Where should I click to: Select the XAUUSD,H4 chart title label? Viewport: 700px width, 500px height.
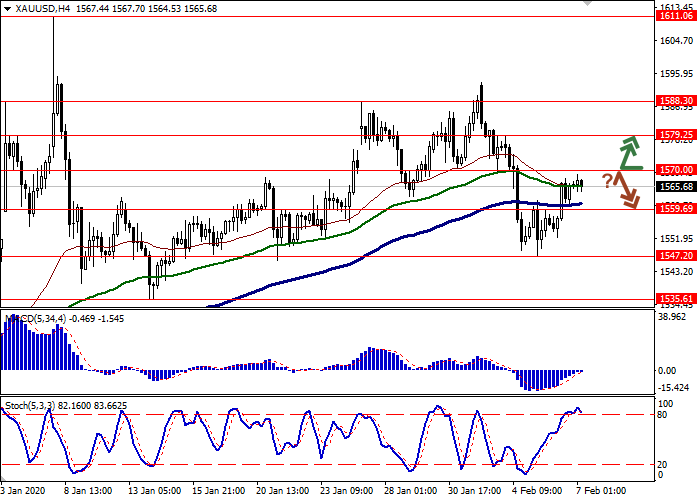pyautogui.click(x=31, y=8)
